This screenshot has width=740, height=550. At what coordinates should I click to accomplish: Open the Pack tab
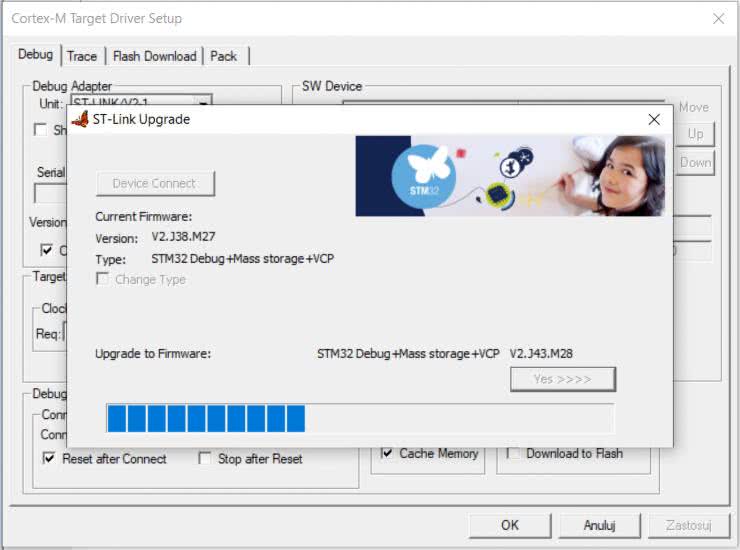click(x=224, y=56)
